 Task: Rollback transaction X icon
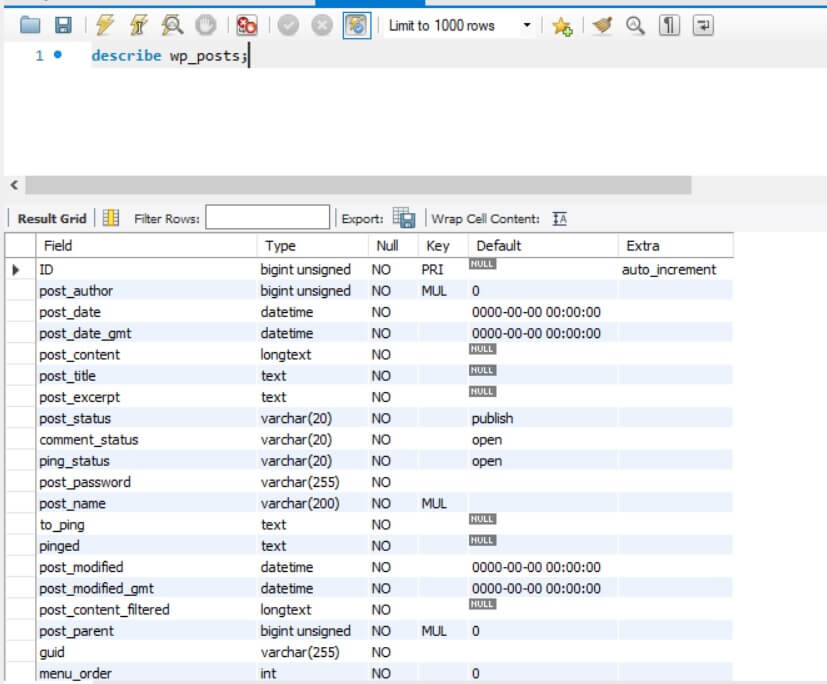(322, 25)
